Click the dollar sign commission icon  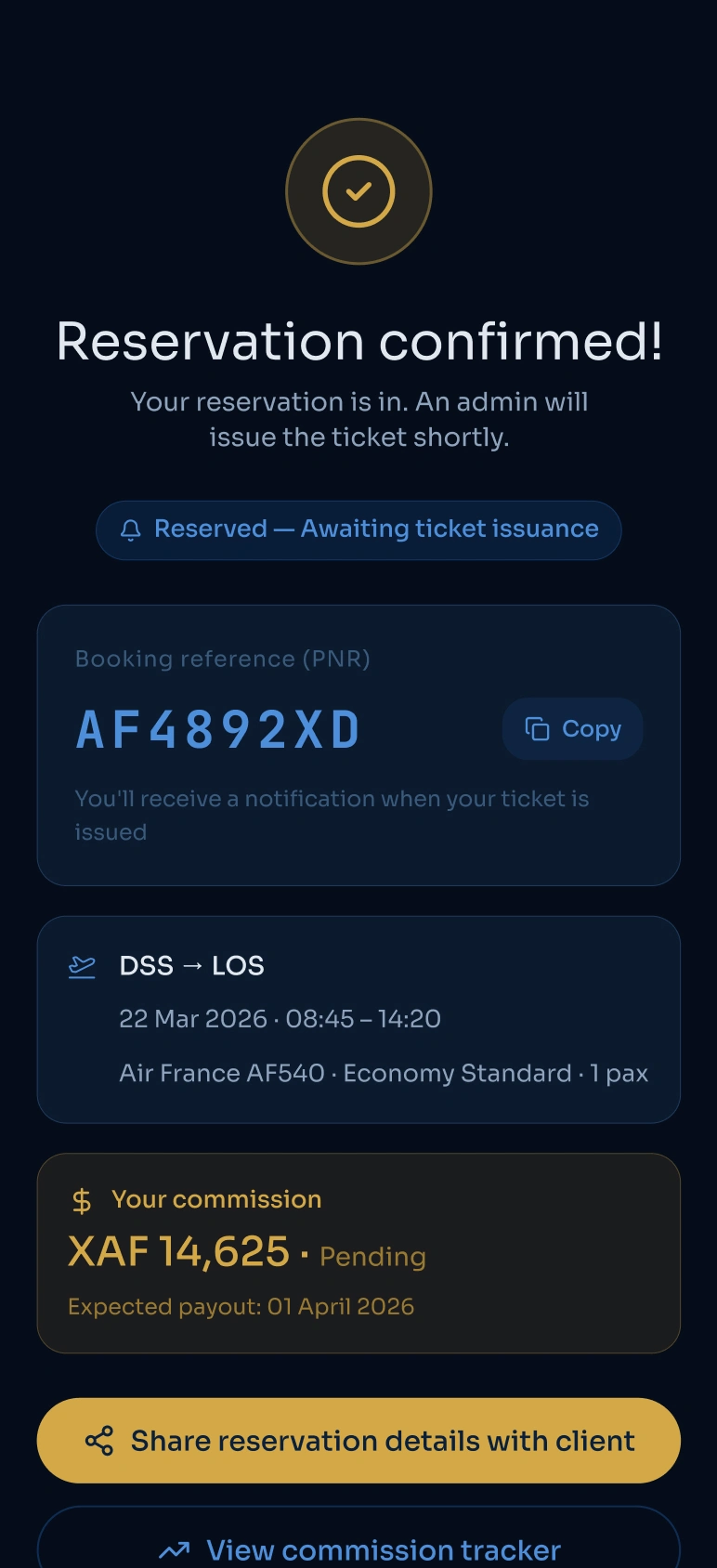[82, 1201]
